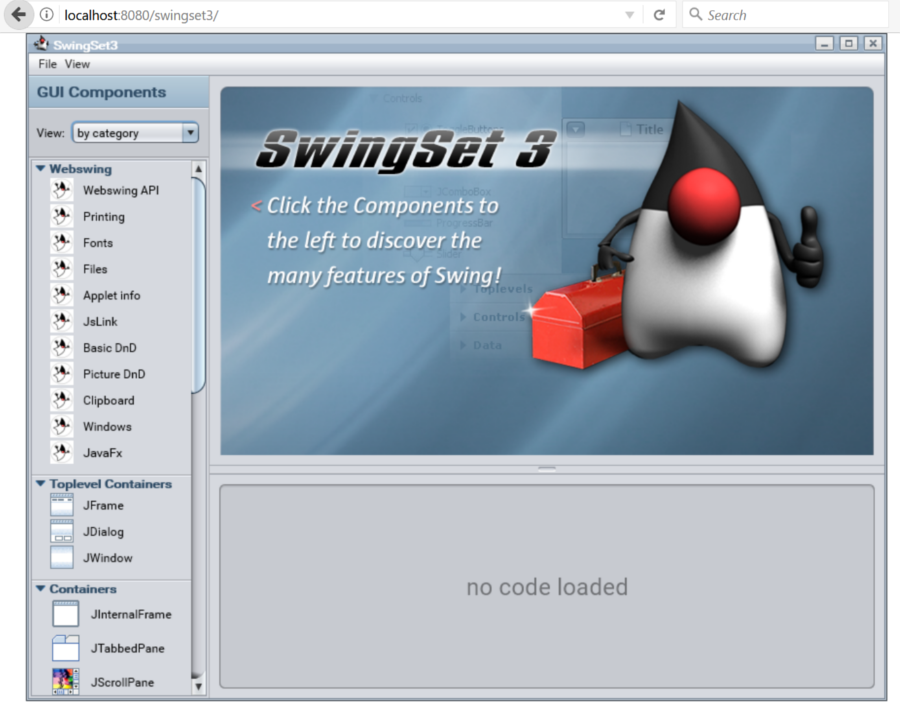This screenshot has height=717, width=900.
Task: Open the JScrollPane demo icon
Action: click(x=65, y=682)
